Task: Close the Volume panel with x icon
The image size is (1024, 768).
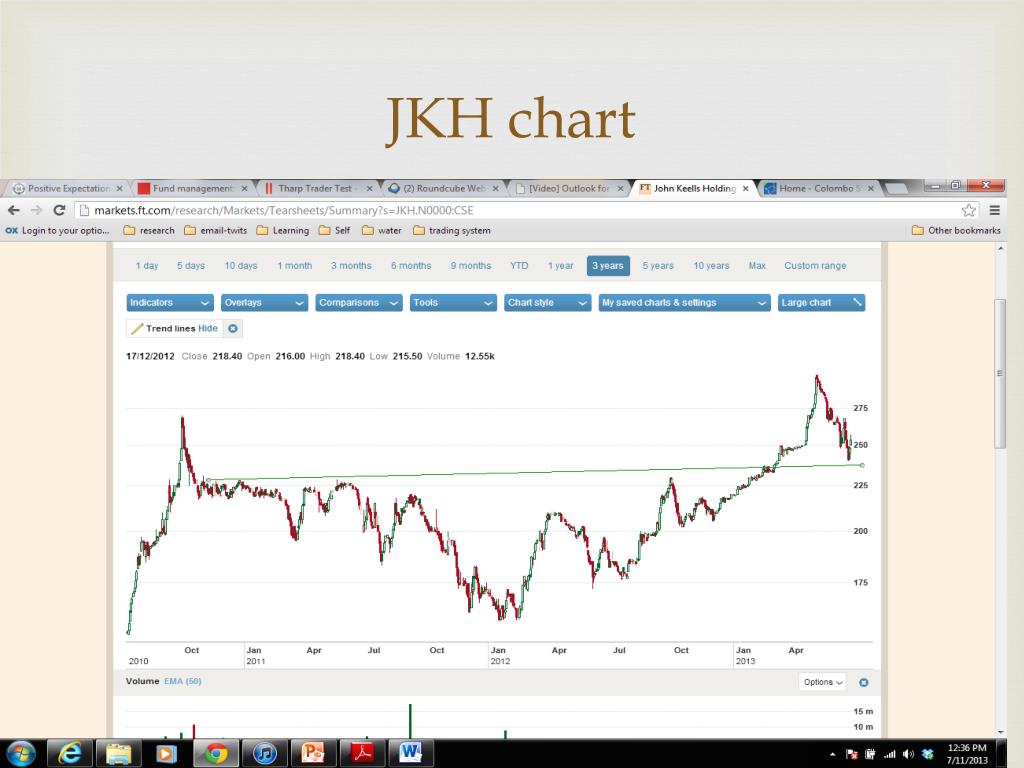Action: 863,682
